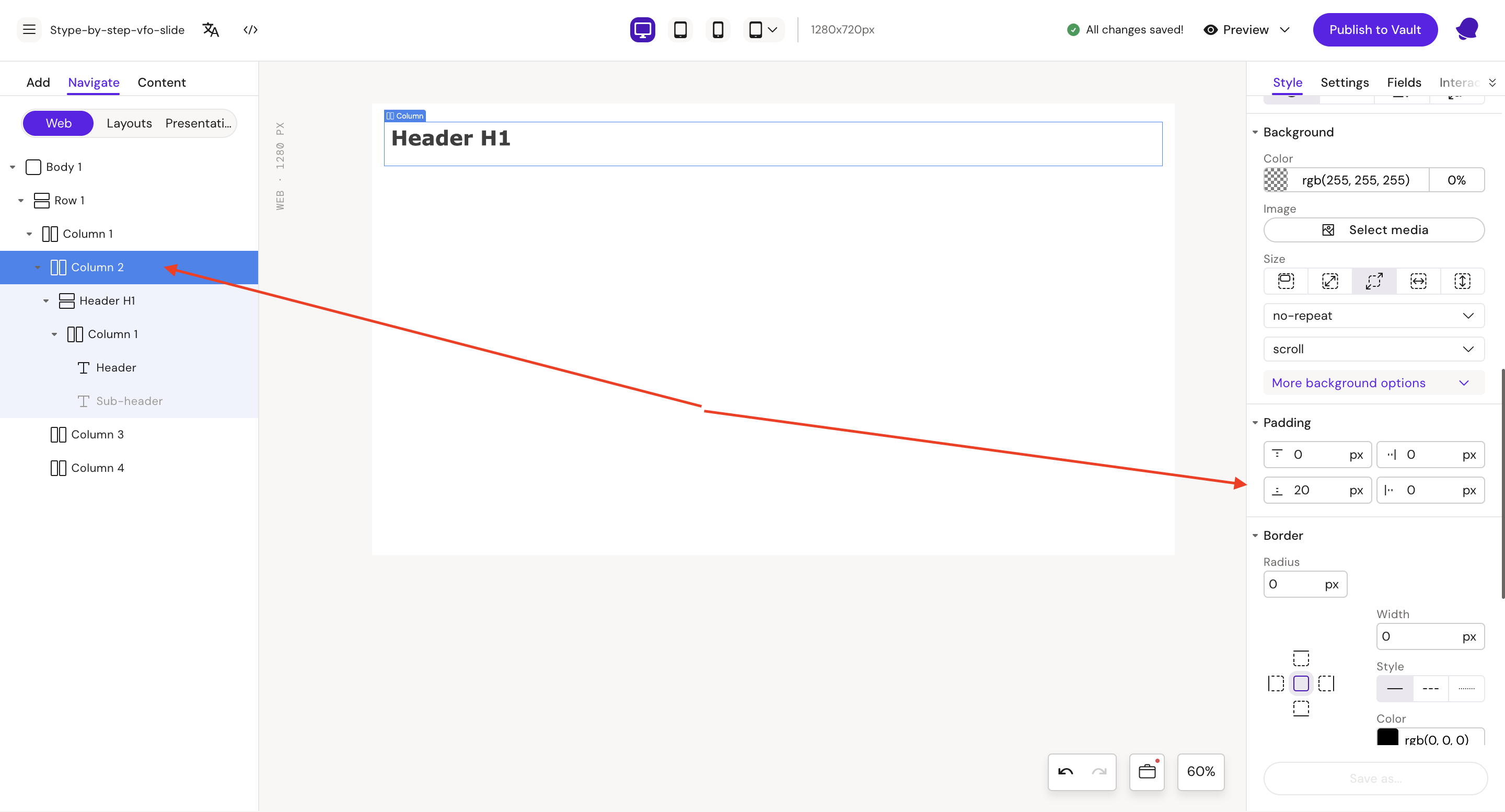Screen dimensions: 1505x812
Task: Switch to the Navigate tab
Action: (94, 83)
